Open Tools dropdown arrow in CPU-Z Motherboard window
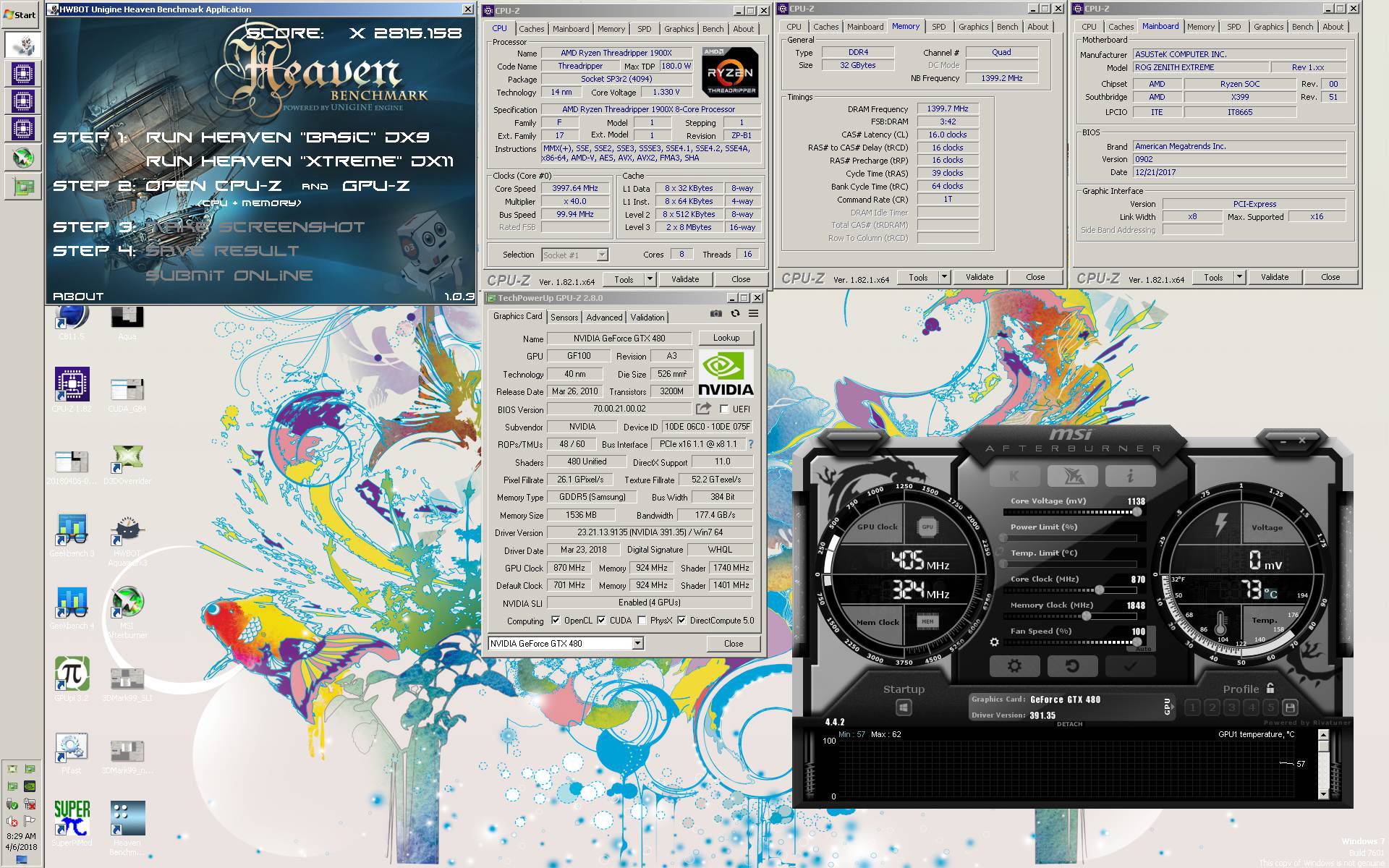This screenshot has height=868, width=1389. (x=1239, y=277)
